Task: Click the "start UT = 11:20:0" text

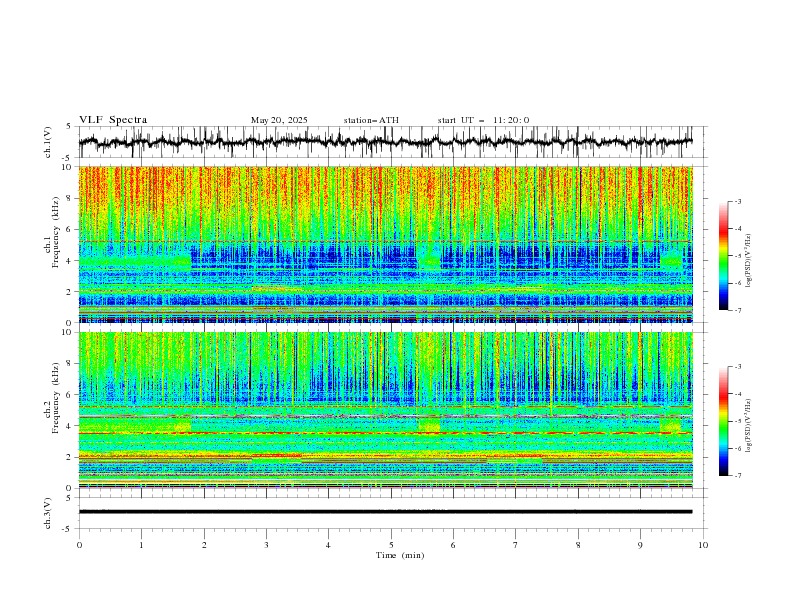Action: 483,120
